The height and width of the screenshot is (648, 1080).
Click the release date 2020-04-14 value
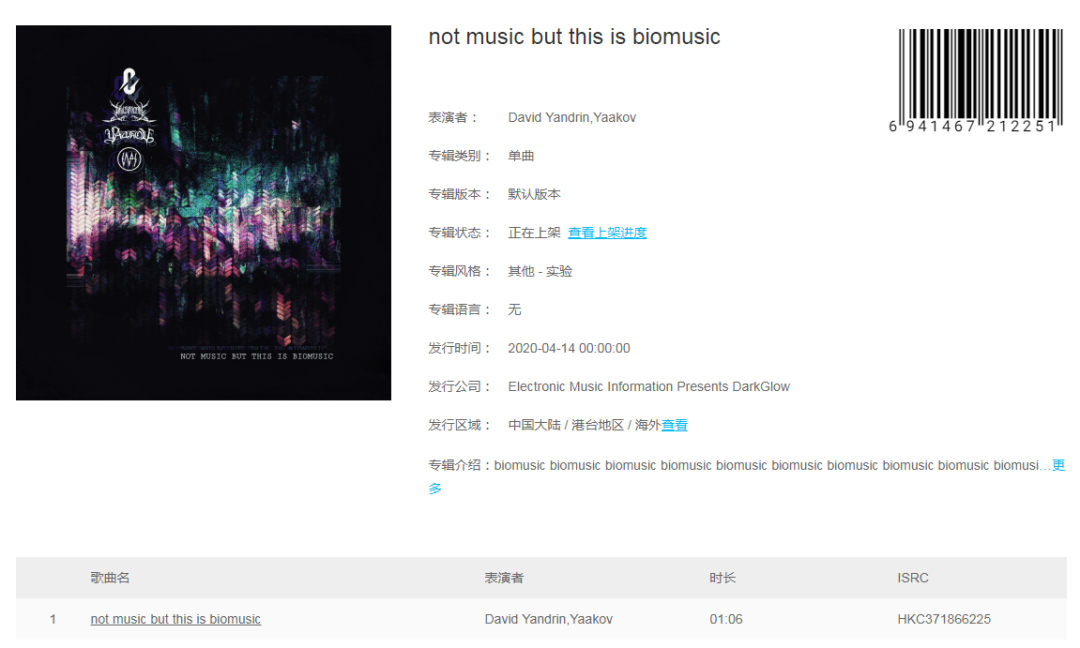pos(569,348)
